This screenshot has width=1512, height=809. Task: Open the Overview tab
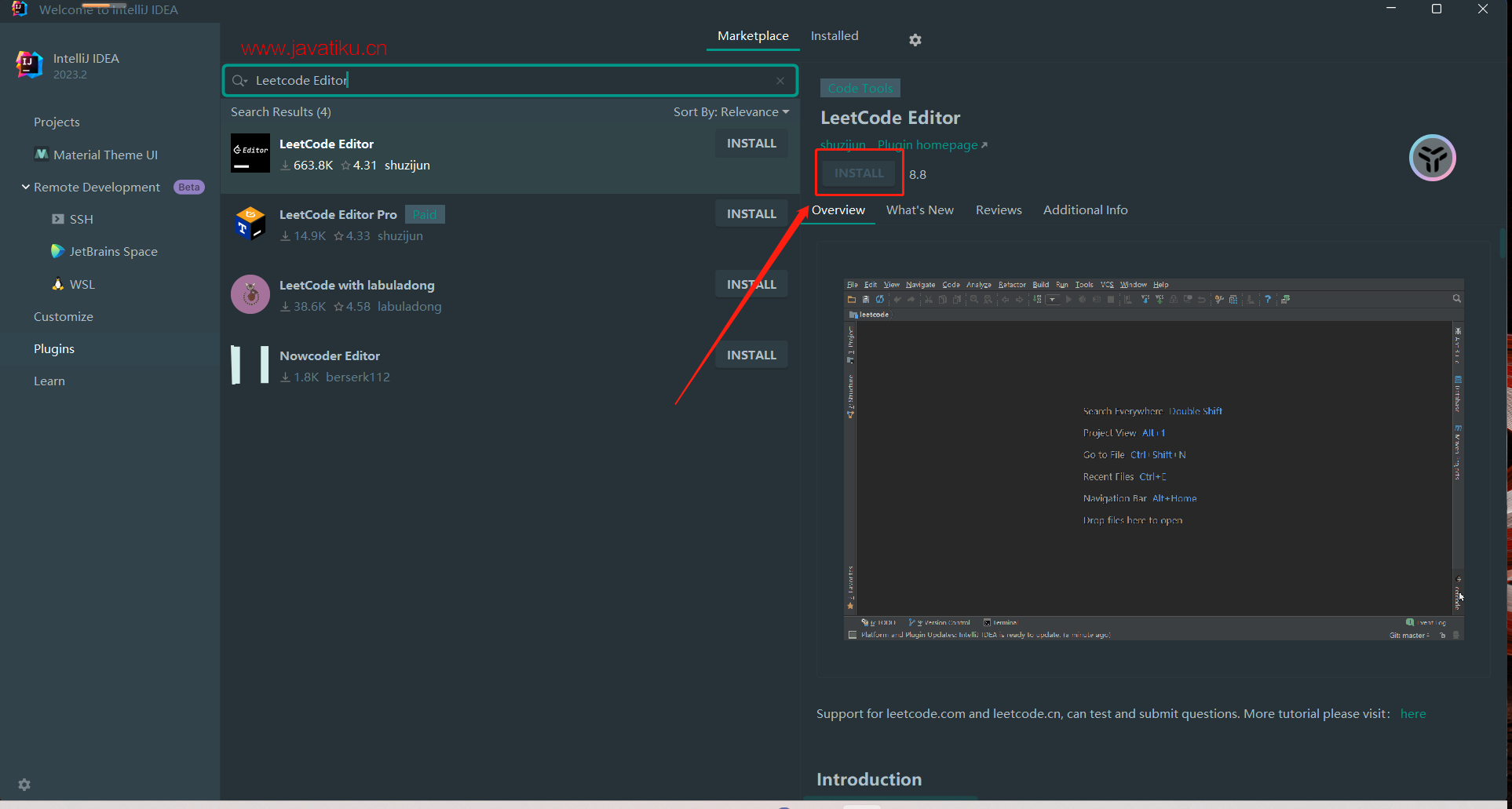838,210
